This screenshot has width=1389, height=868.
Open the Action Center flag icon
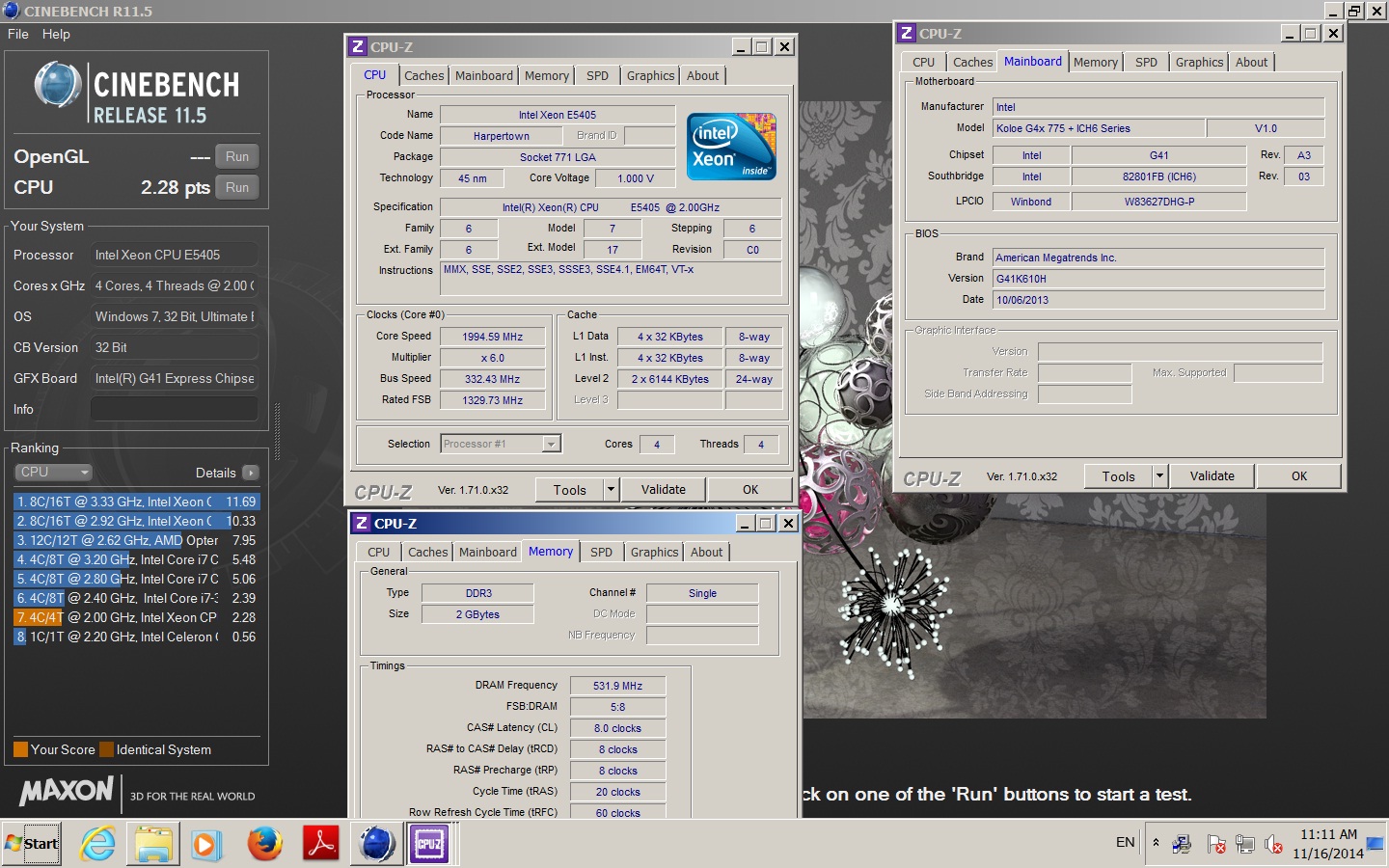[x=1216, y=845]
